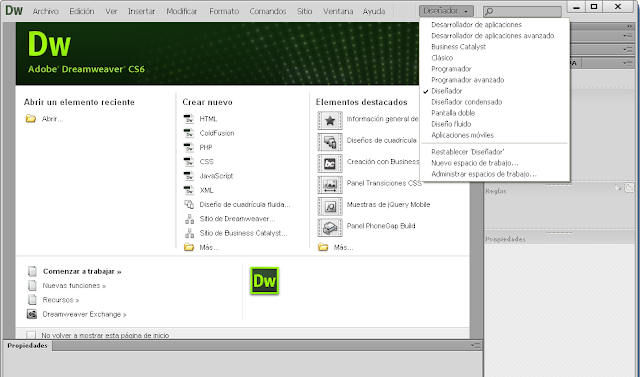This screenshot has height=377, width=640.
Task: Click the XML file icon
Action: click(189, 190)
